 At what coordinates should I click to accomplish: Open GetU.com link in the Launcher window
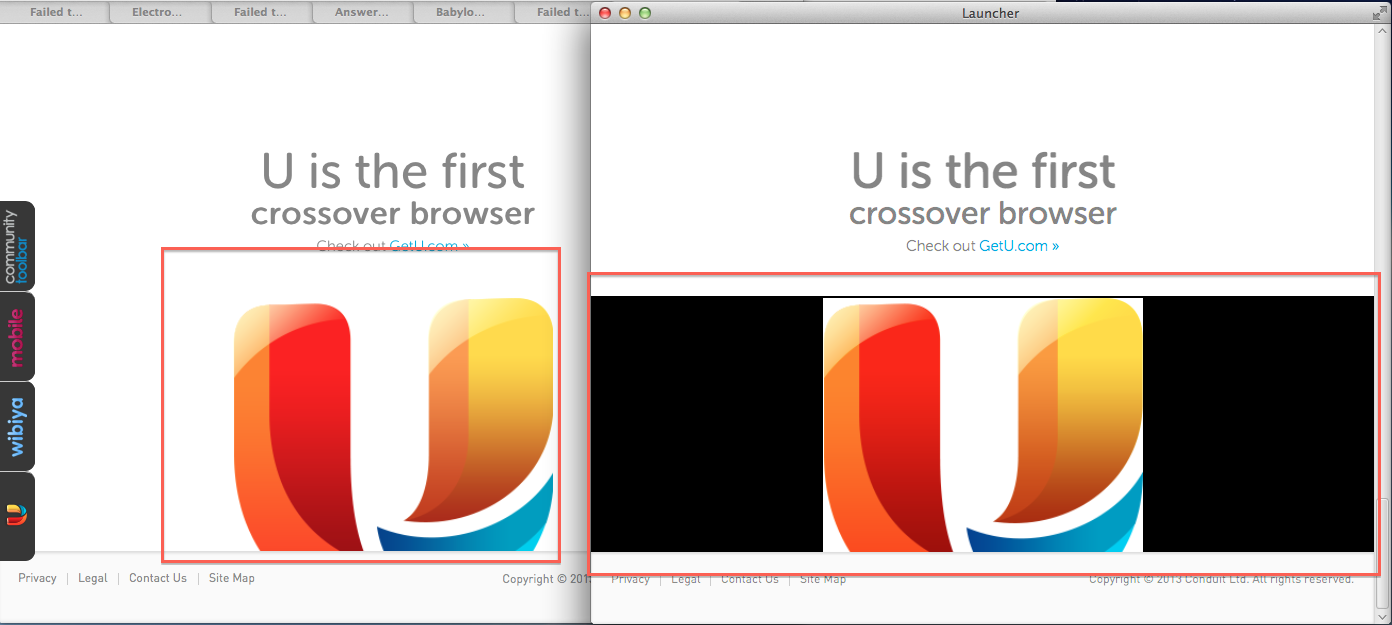1018,246
